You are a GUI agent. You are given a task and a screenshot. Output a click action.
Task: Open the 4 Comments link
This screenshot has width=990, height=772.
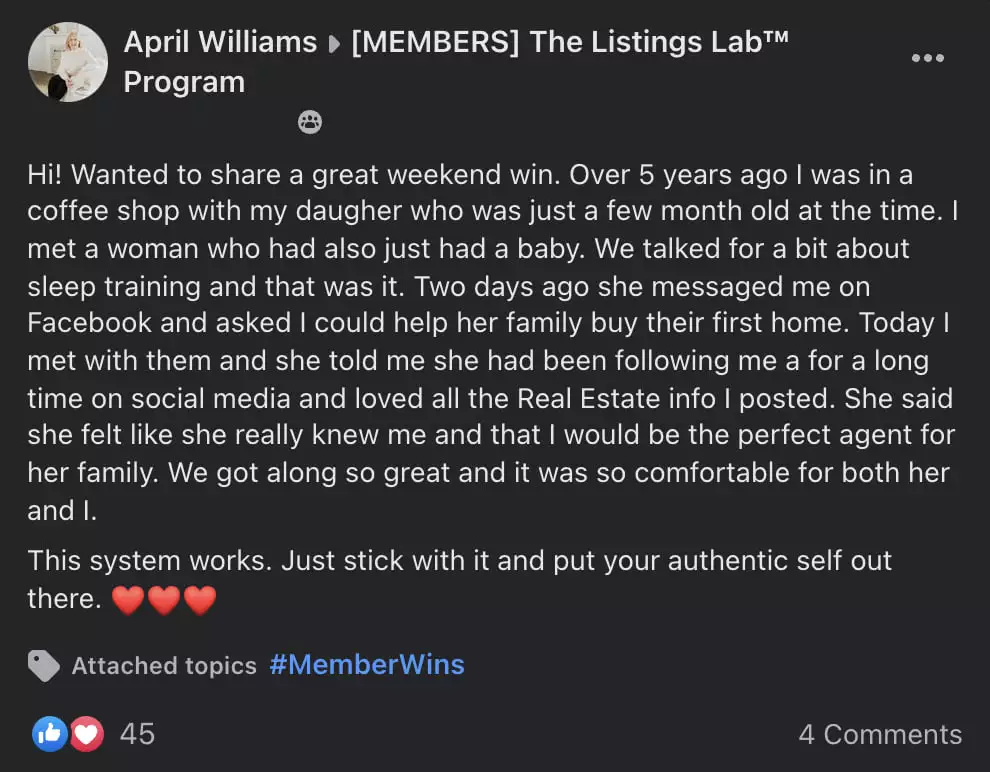click(880, 735)
